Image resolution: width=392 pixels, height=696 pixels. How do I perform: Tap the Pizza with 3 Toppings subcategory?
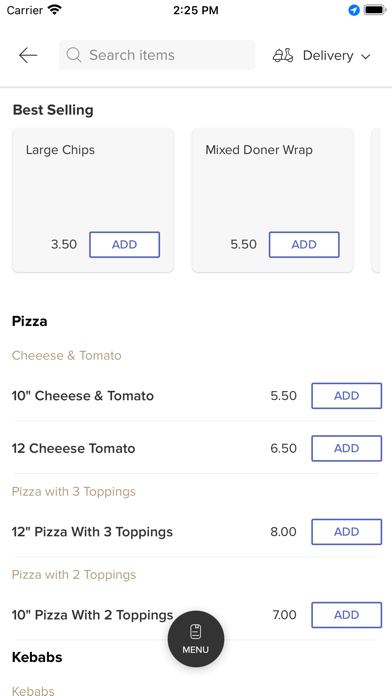tap(74, 492)
